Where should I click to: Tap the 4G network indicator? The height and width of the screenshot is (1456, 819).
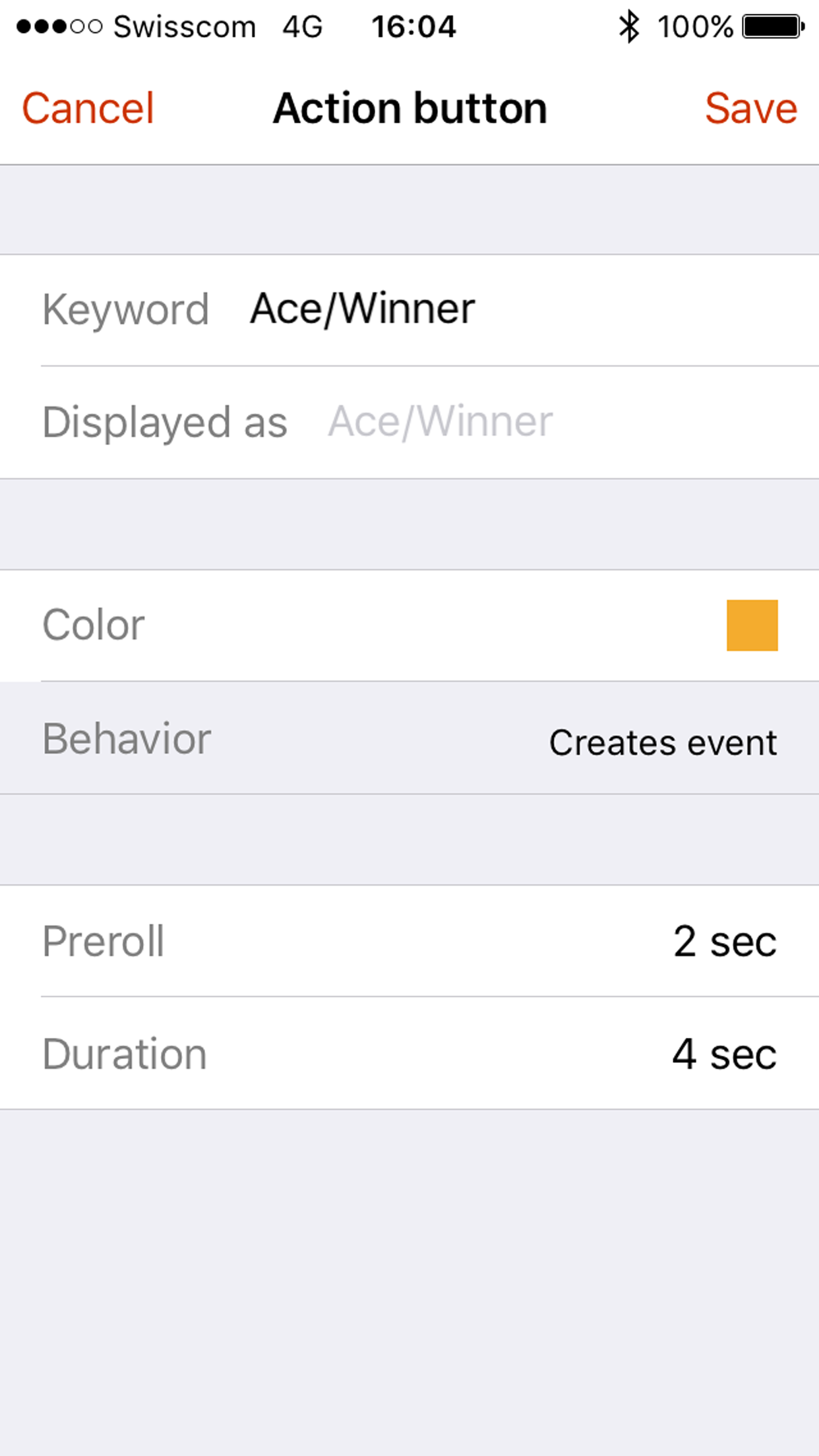coord(302,27)
